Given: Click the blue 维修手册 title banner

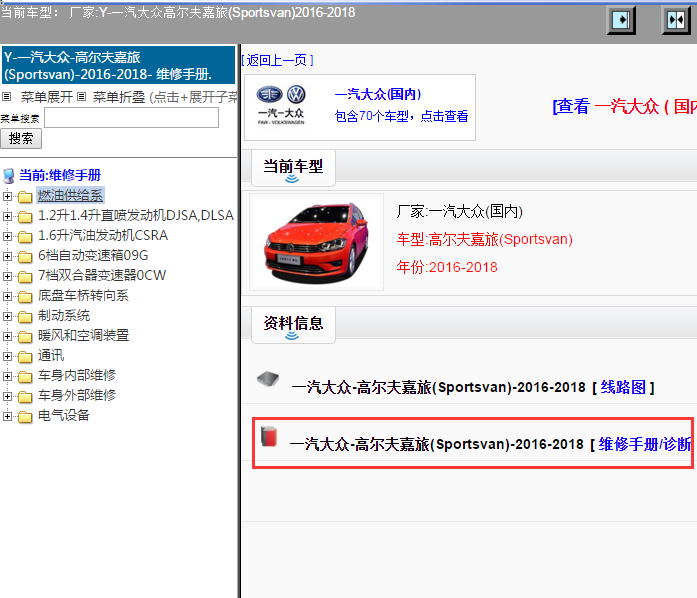Looking at the screenshot, I should coord(118,65).
